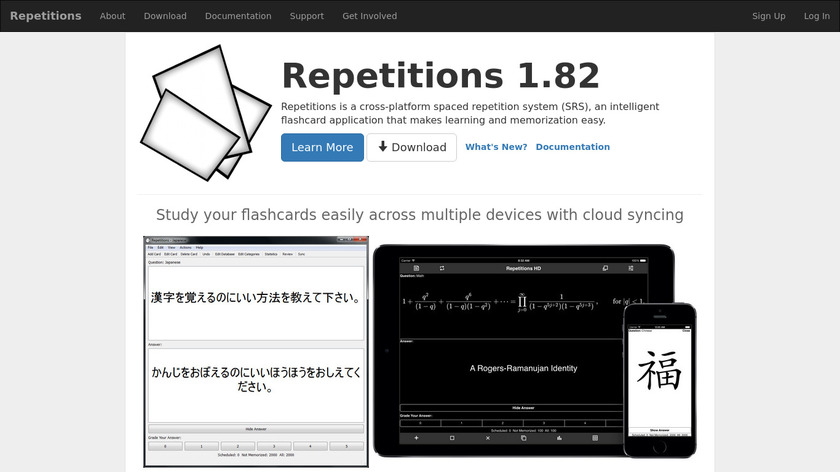Click the flashcards logo image

coord(206,113)
